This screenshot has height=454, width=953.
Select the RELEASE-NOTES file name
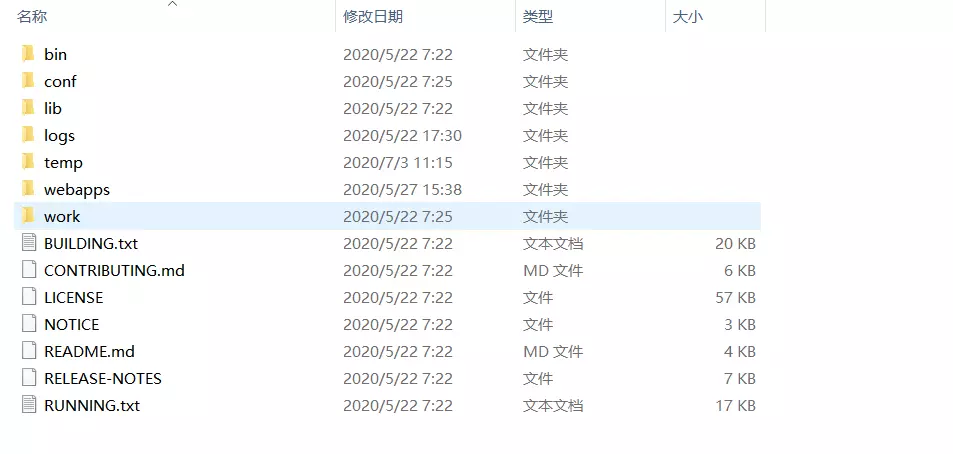103,379
